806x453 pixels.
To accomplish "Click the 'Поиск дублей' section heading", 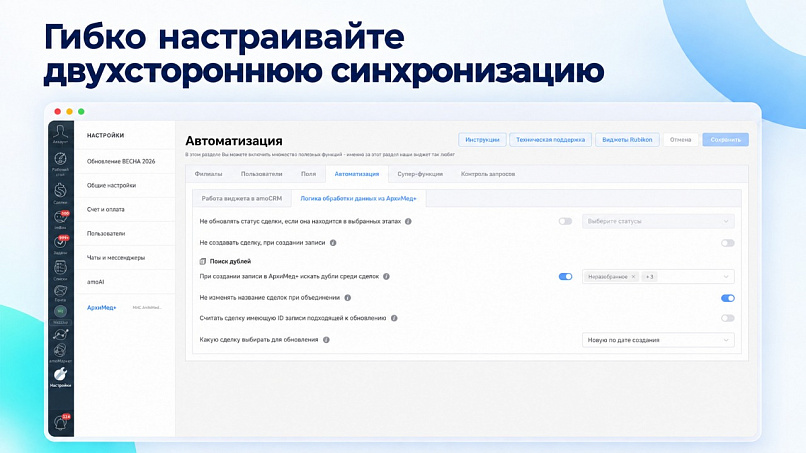I will [x=230, y=261].
